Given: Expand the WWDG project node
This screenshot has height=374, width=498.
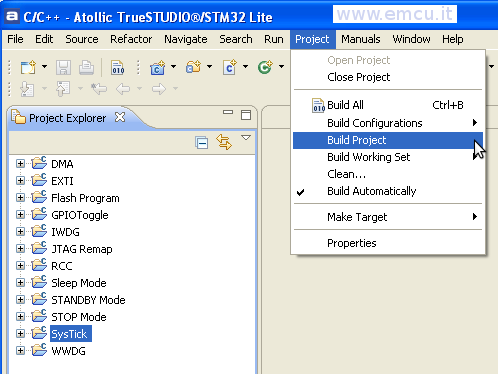Looking at the screenshot, I should pos(20,351).
